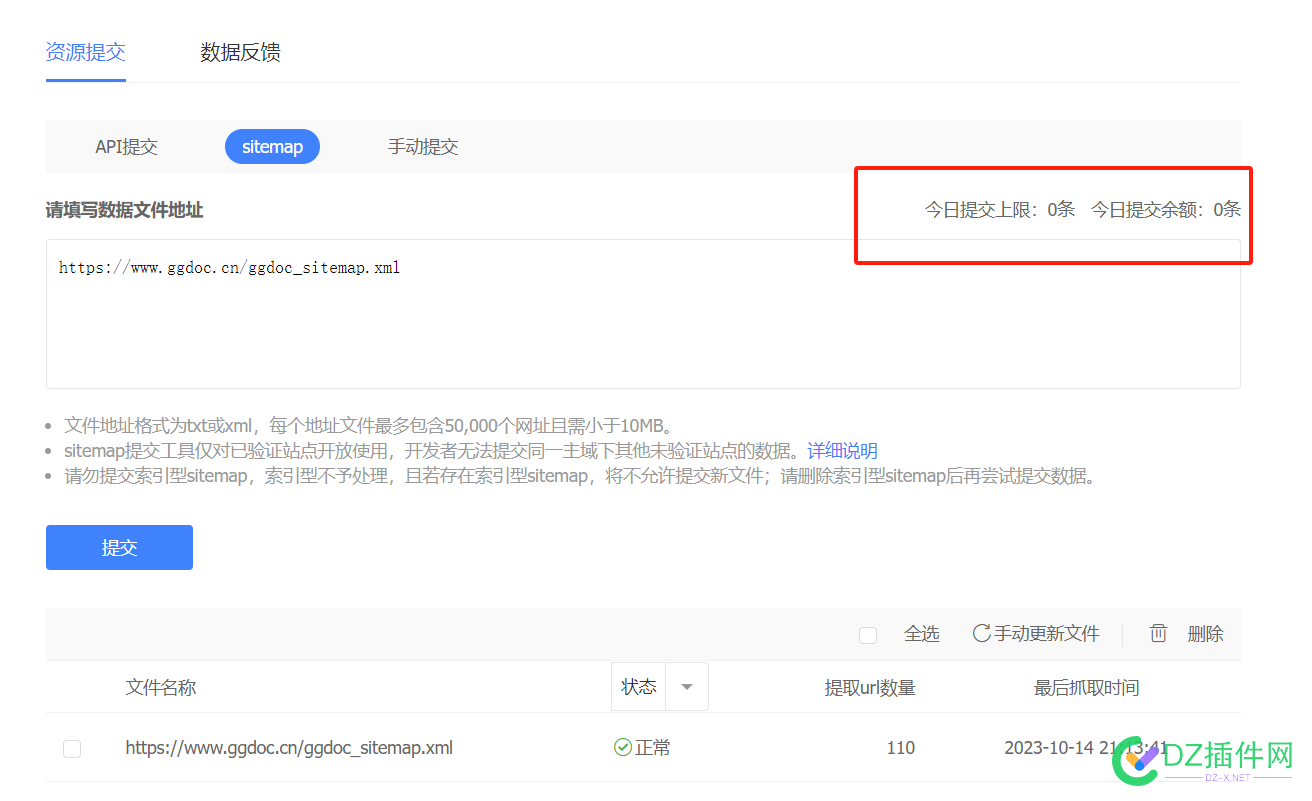Click the ggdoc_sitemap.xml file name in table
This screenshot has height=801, width=1312.
click(289, 747)
